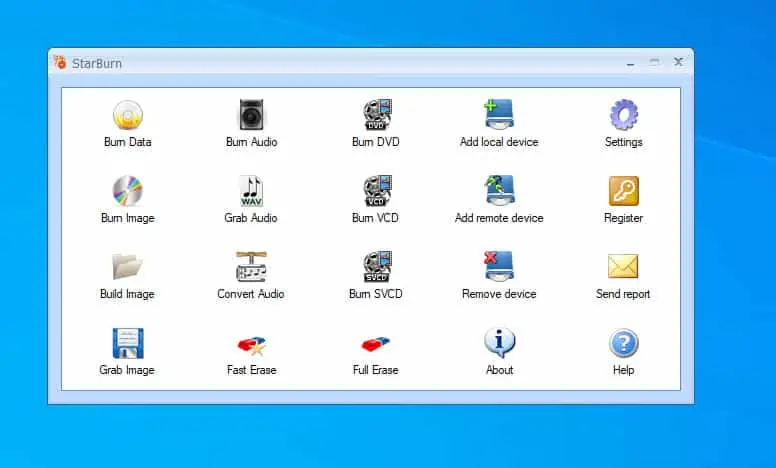Open the Convert Audio tool icon
The image size is (776, 468).
point(251,267)
